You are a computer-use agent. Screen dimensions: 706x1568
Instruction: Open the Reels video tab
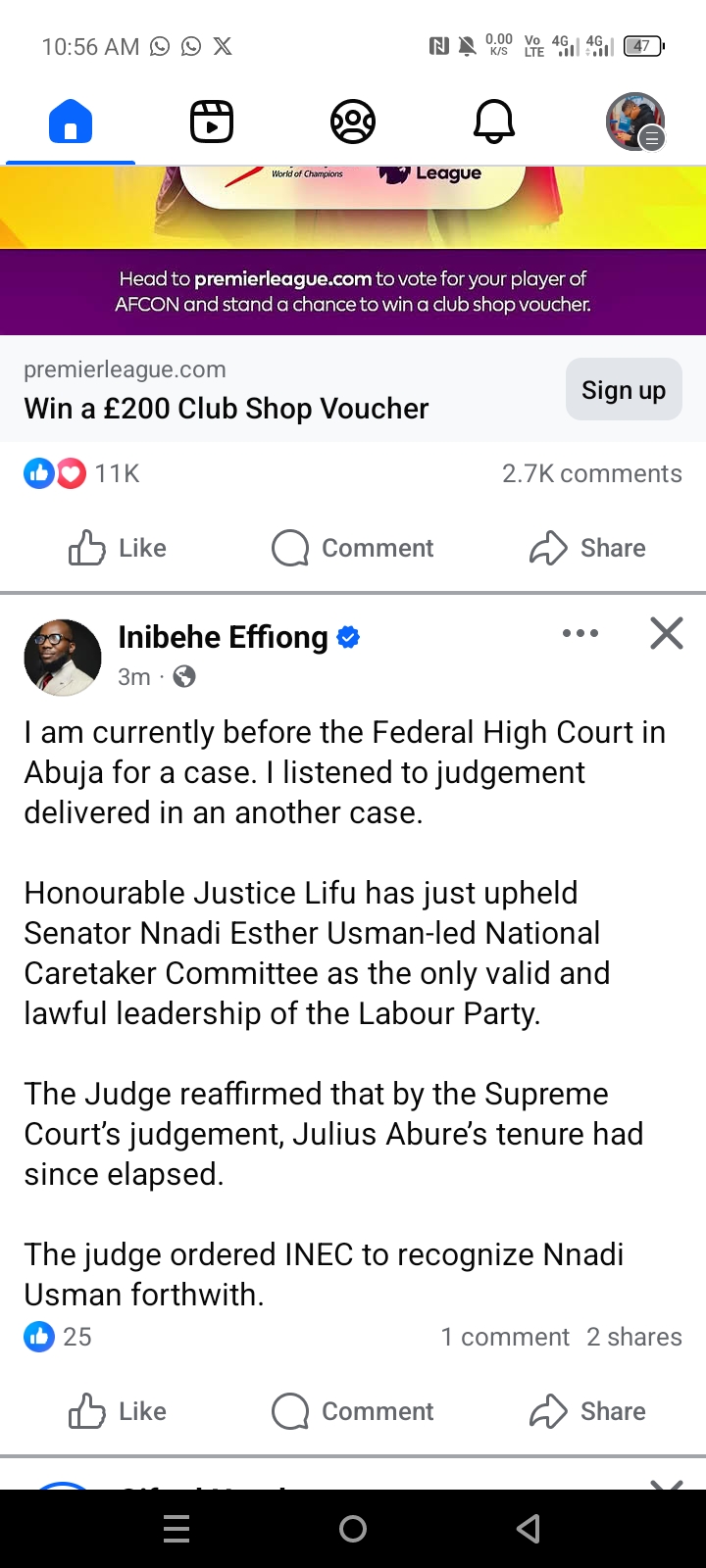point(212,122)
